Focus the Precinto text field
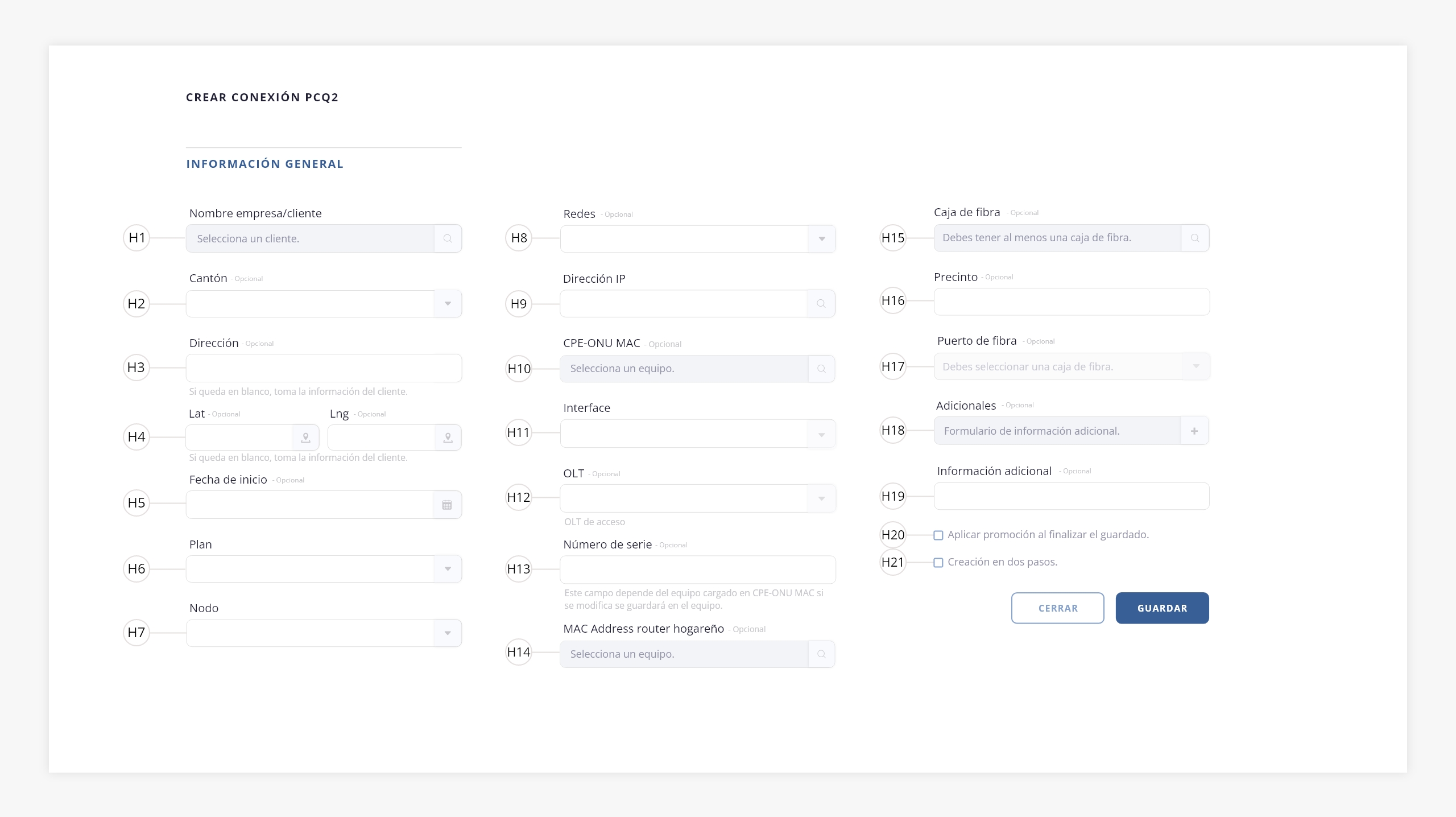1456x817 pixels. (x=1072, y=302)
